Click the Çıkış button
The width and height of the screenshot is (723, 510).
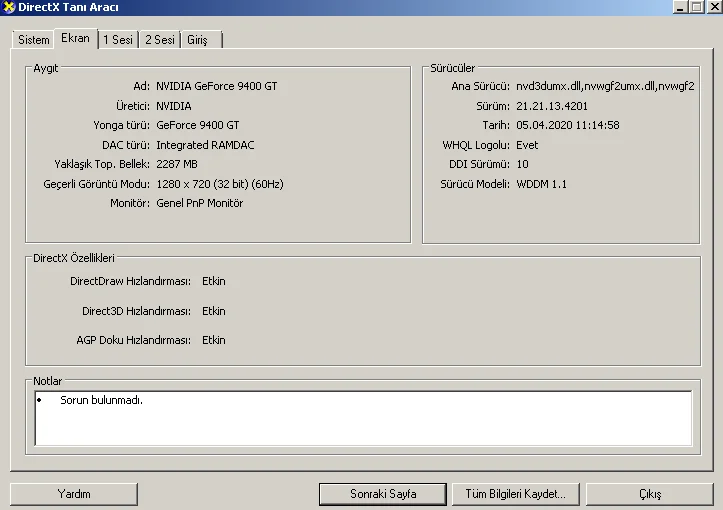point(650,494)
